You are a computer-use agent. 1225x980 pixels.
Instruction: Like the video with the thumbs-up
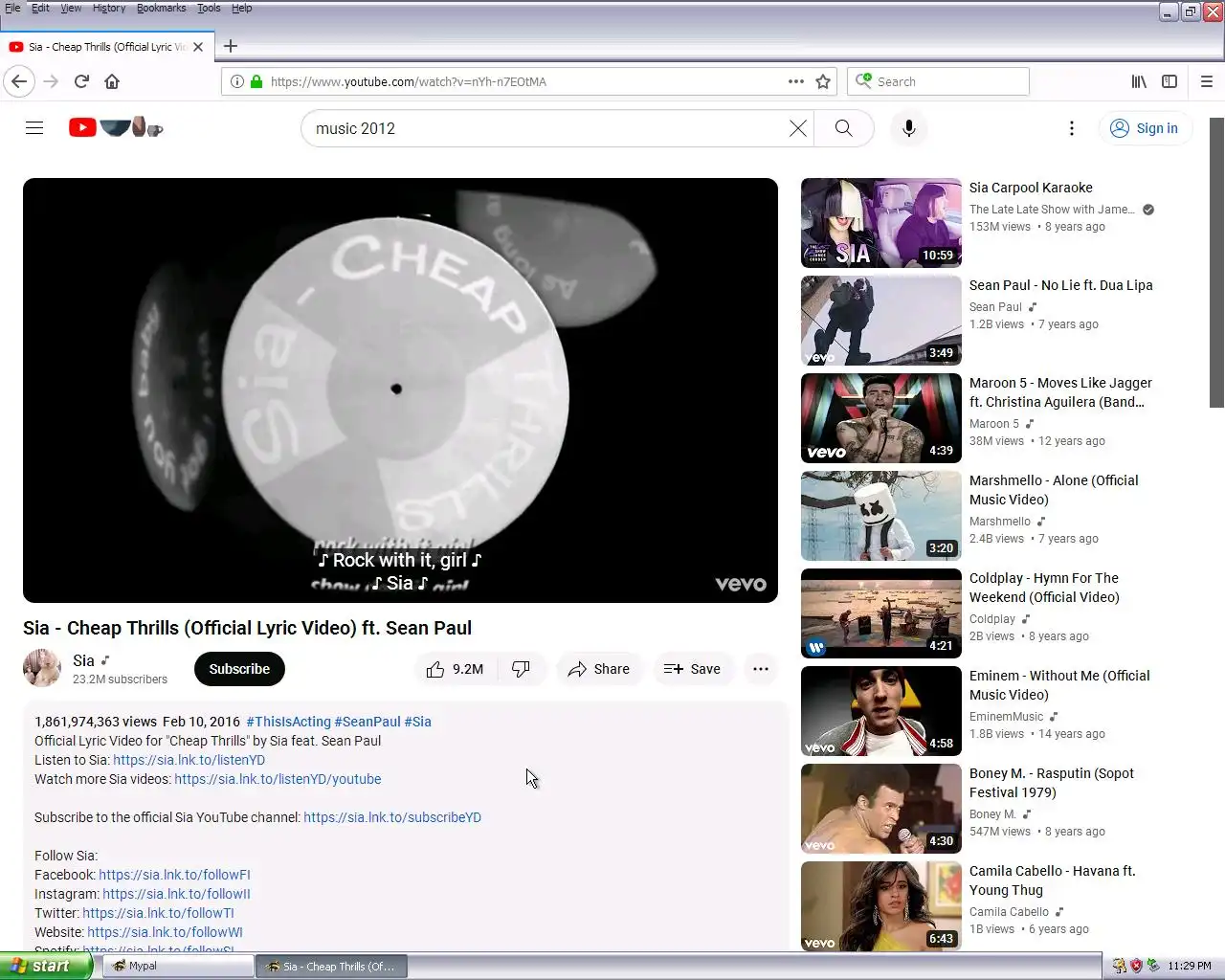[x=456, y=669]
